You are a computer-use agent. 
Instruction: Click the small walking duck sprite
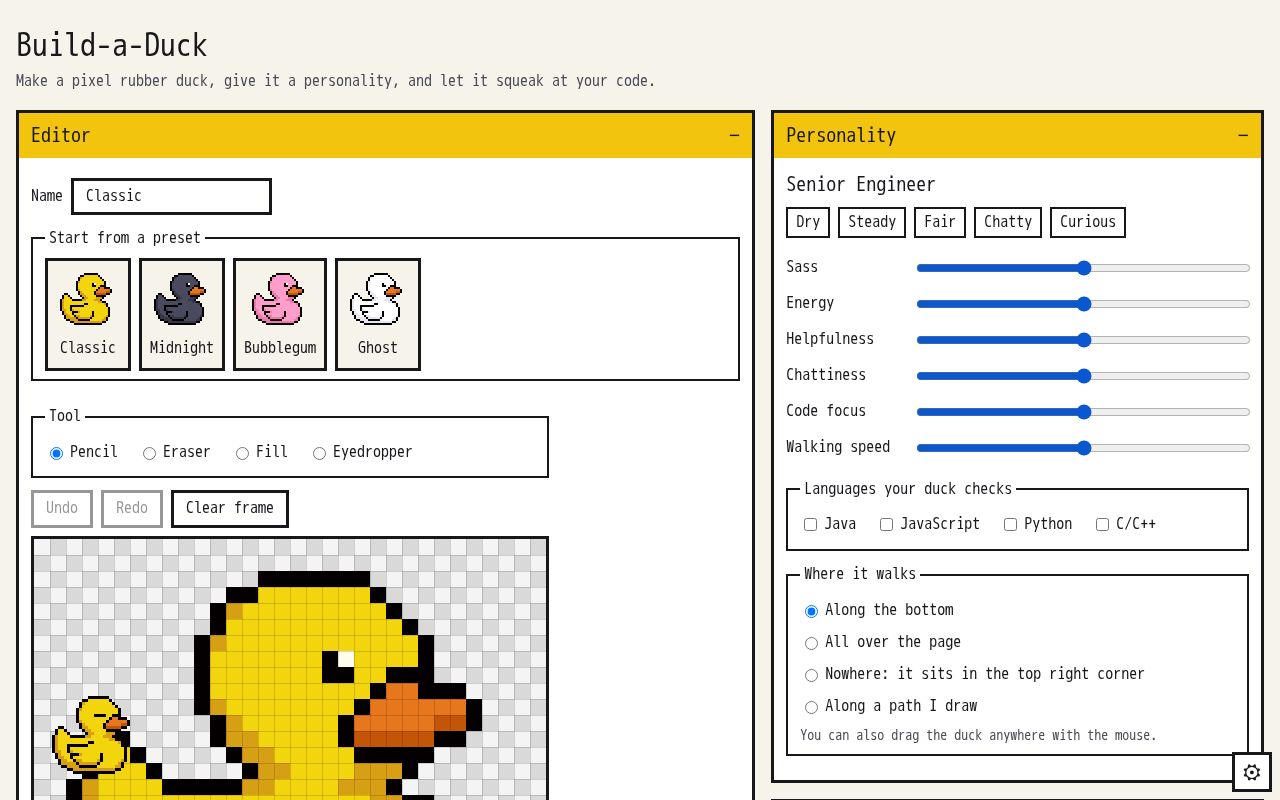pos(91,736)
